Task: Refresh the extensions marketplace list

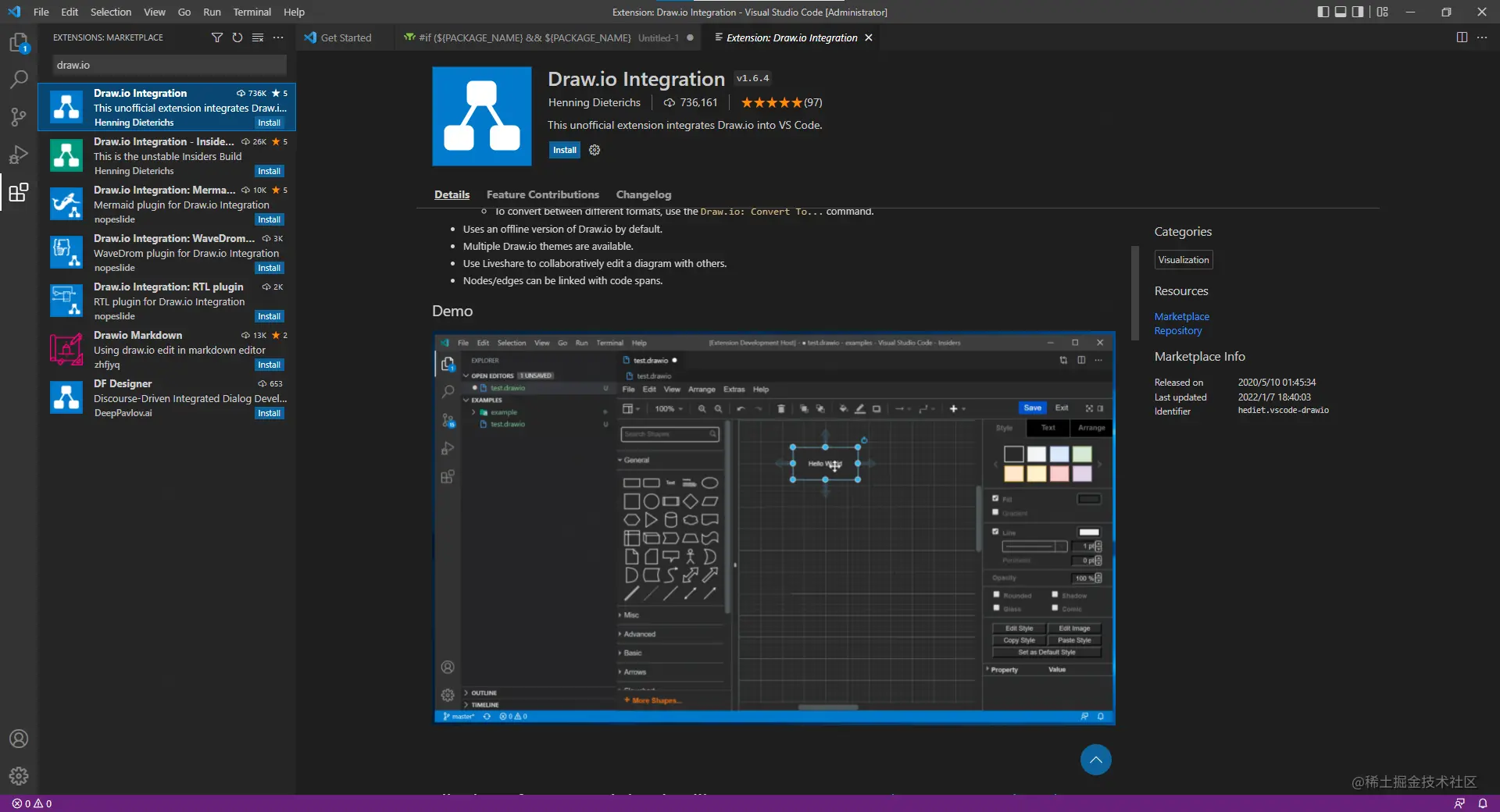Action: pos(237,37)
